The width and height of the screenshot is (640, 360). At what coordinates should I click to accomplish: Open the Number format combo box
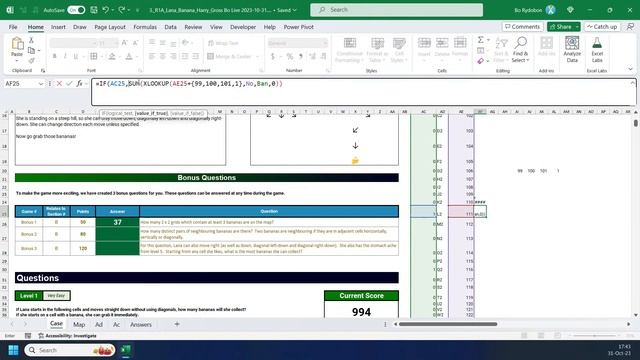298,43
